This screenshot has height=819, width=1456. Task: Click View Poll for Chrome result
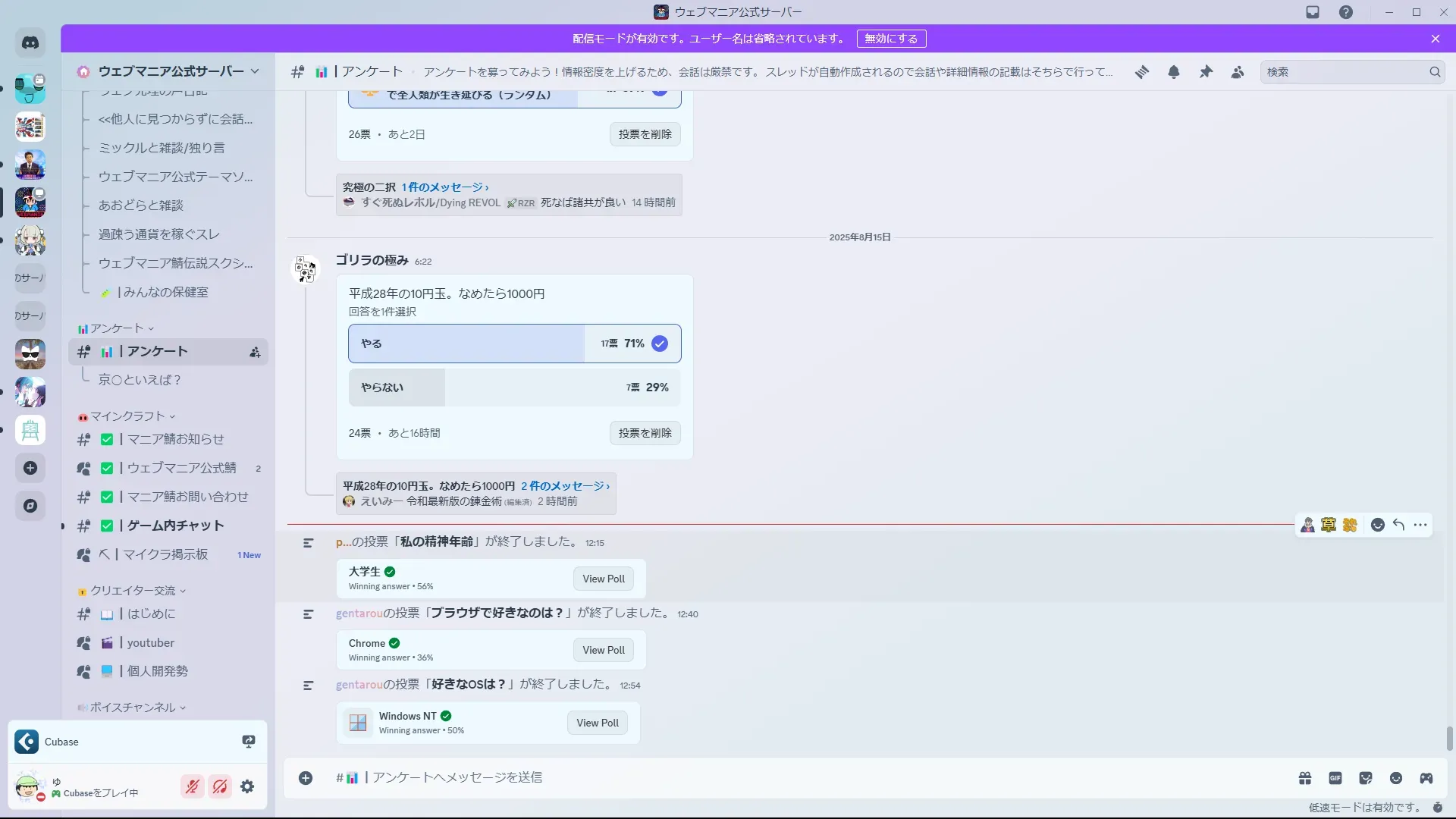click(604, 650)
